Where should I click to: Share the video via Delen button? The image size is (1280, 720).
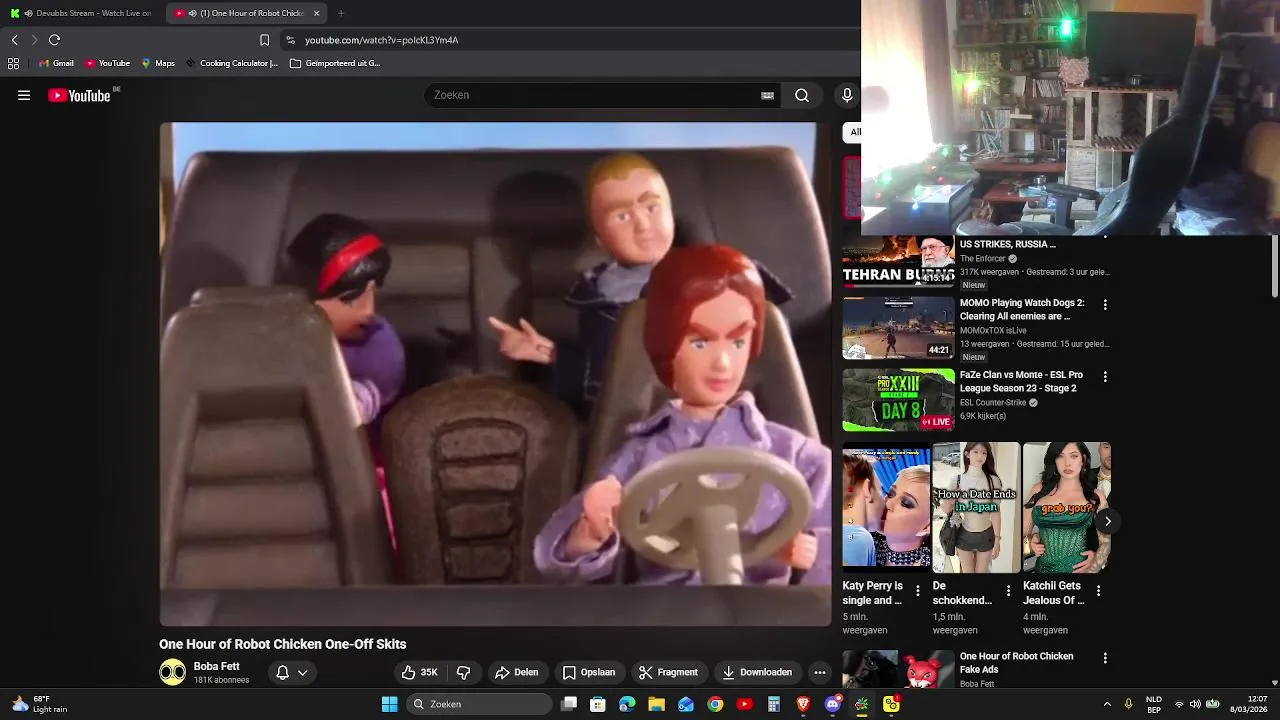tap(517, 672)
